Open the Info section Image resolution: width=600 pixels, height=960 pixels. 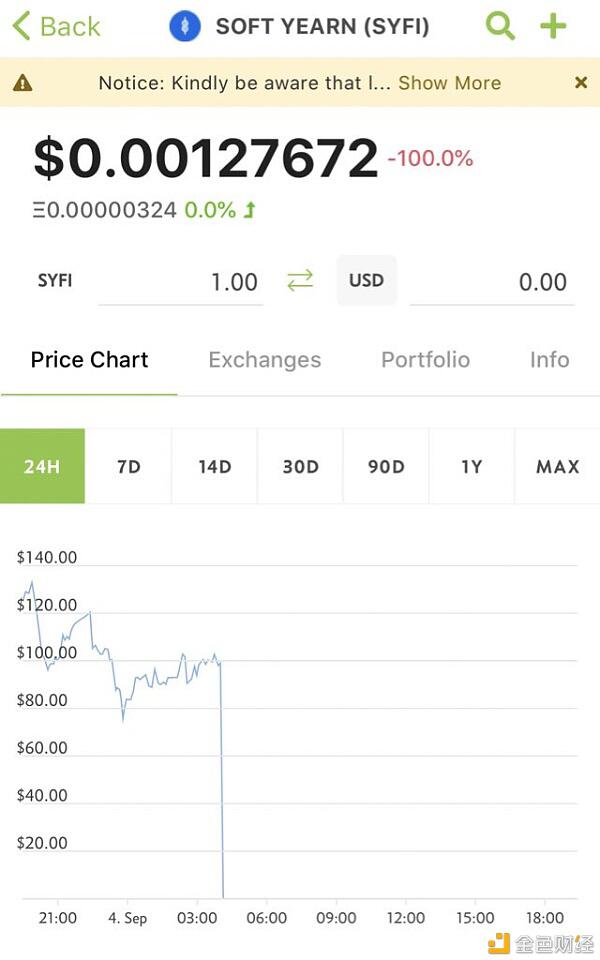[549, 360]
